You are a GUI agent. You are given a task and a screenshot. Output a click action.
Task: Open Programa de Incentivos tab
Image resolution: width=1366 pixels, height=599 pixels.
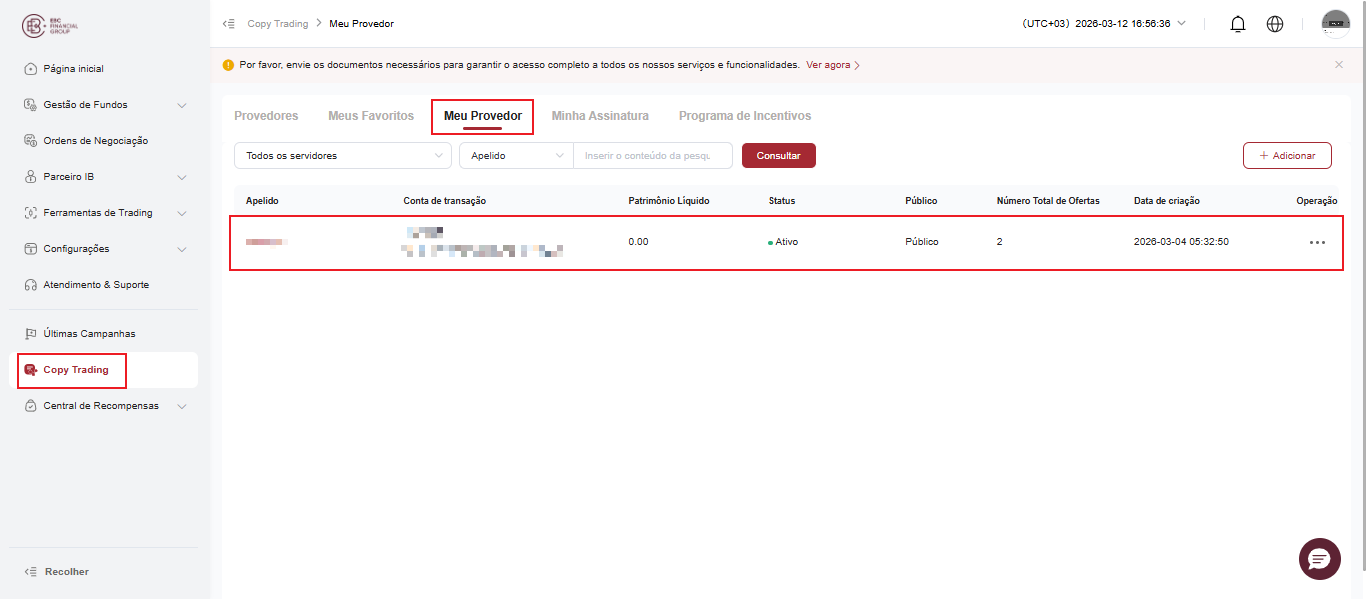745,116
